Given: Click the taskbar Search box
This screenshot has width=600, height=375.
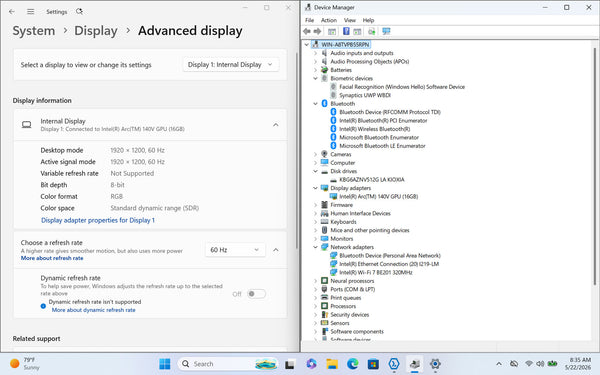Looking at the screenshot, I should pos(228,364).
